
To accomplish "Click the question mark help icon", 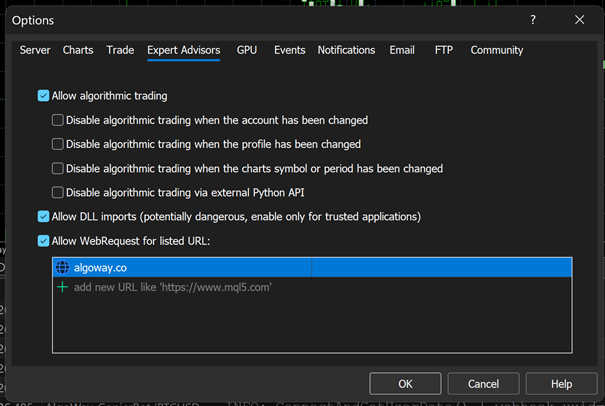I will (x=533, y=20).
